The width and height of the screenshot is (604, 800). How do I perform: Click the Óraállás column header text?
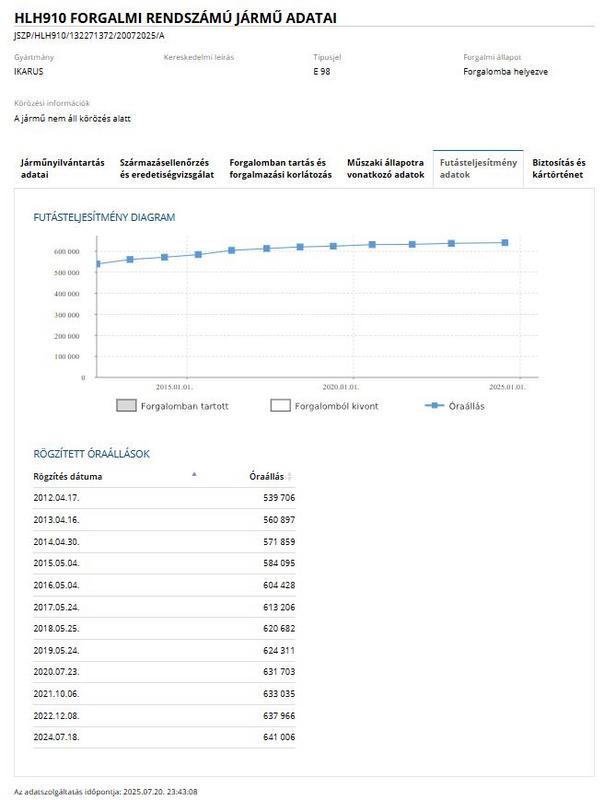coord(266,476)
